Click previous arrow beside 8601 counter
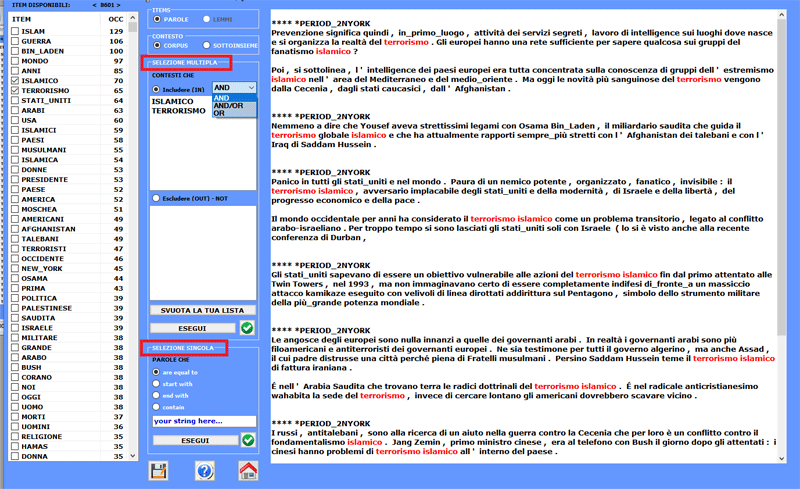 point(94,5)
